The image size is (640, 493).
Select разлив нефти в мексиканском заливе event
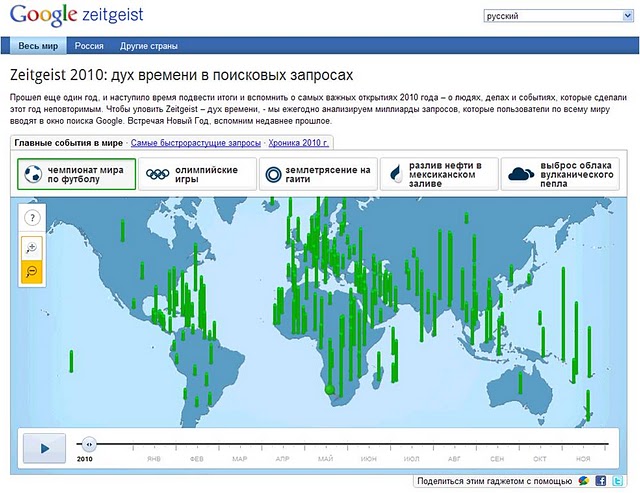pyautogui.click(x=439, y=174)
